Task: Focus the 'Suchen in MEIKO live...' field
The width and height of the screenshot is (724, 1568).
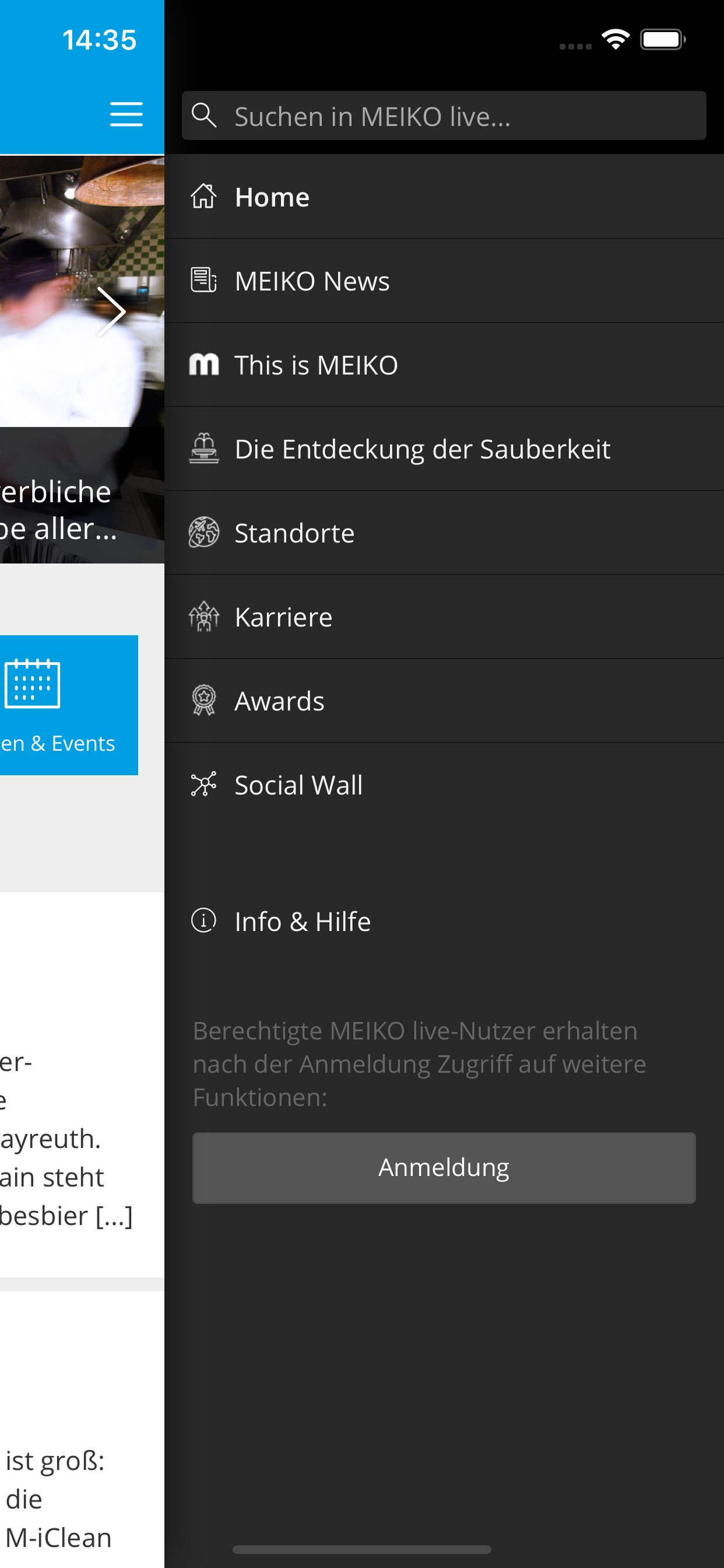Action: click(444, 116)
